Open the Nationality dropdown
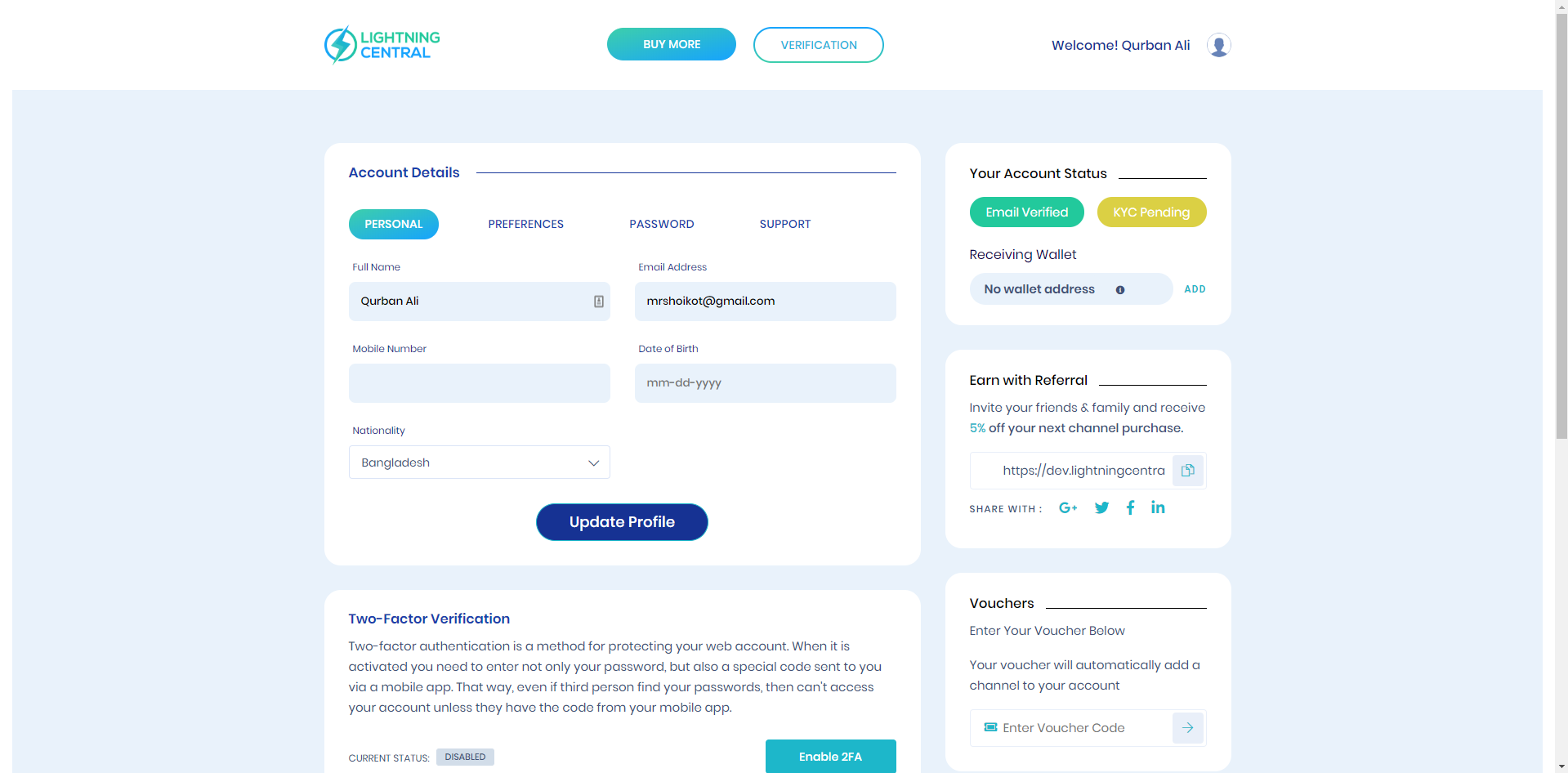 point(479,462)
